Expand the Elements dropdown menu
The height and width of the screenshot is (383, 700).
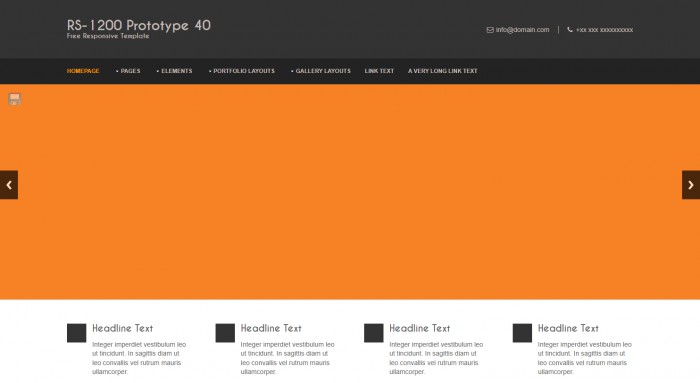175,71
